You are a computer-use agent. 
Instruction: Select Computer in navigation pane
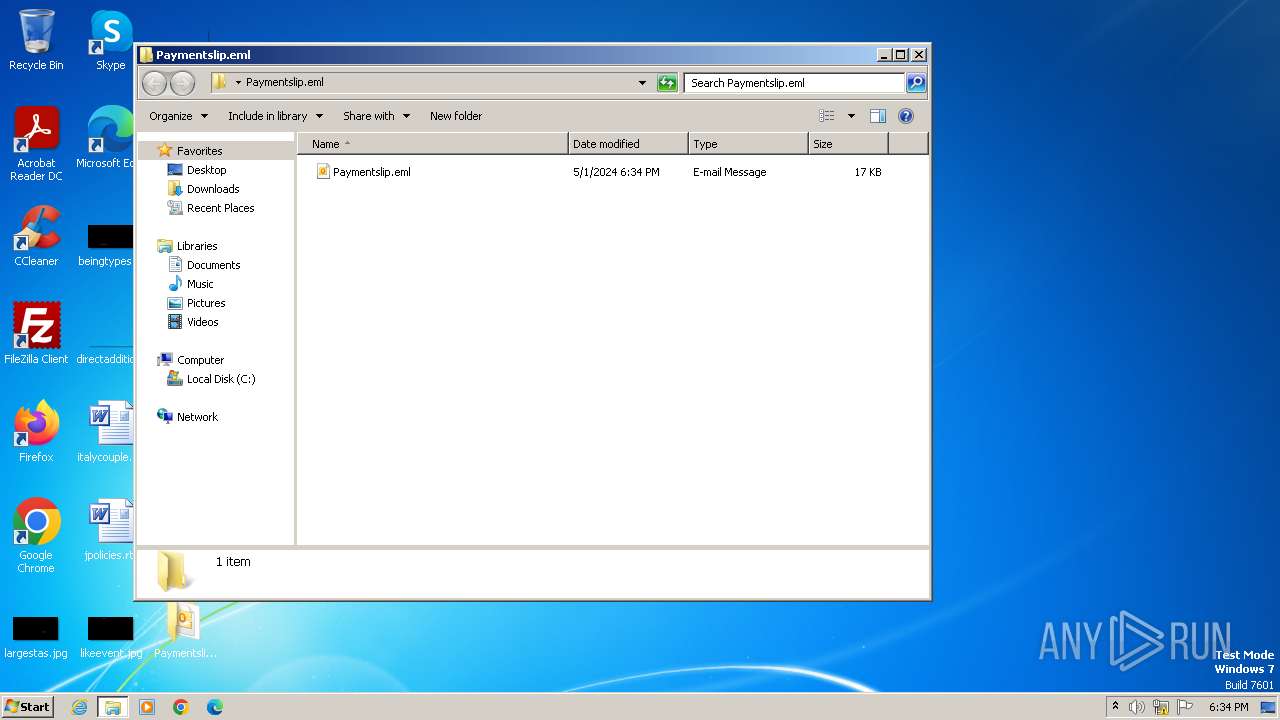[200, 360]
